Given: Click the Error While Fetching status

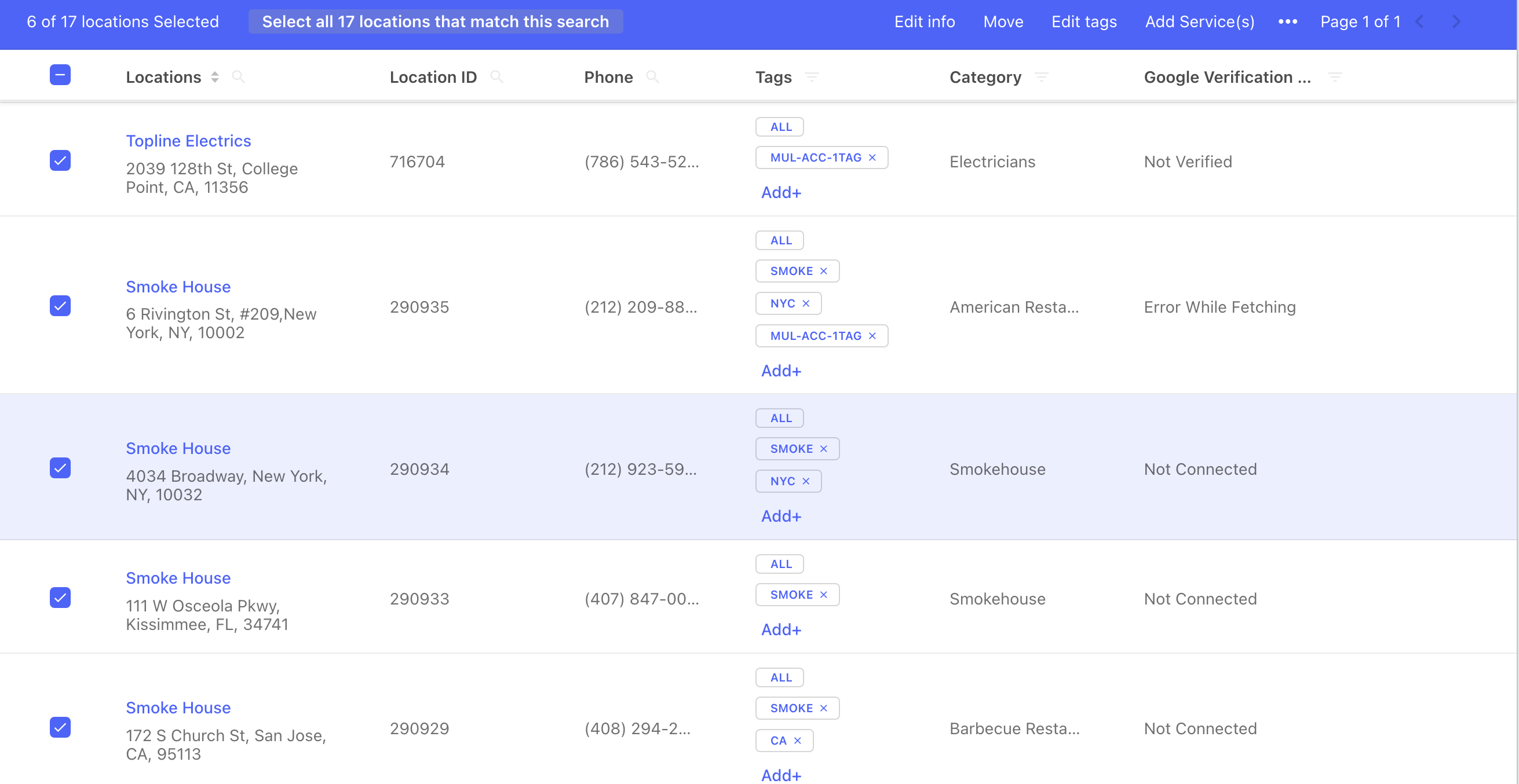Looking at the screenshot, I should 1219,307.
